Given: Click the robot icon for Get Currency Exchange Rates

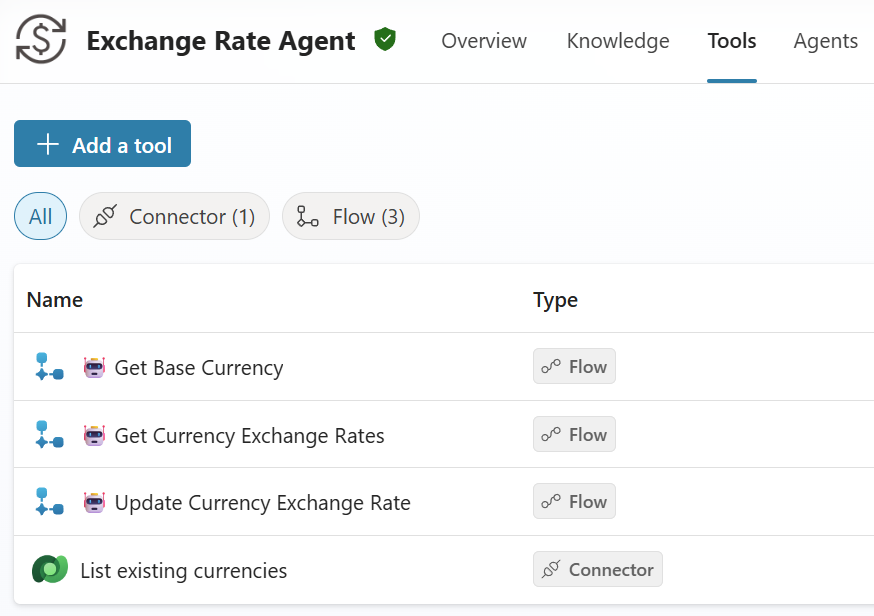Looking at the screenshot, I should pos(94,435).
